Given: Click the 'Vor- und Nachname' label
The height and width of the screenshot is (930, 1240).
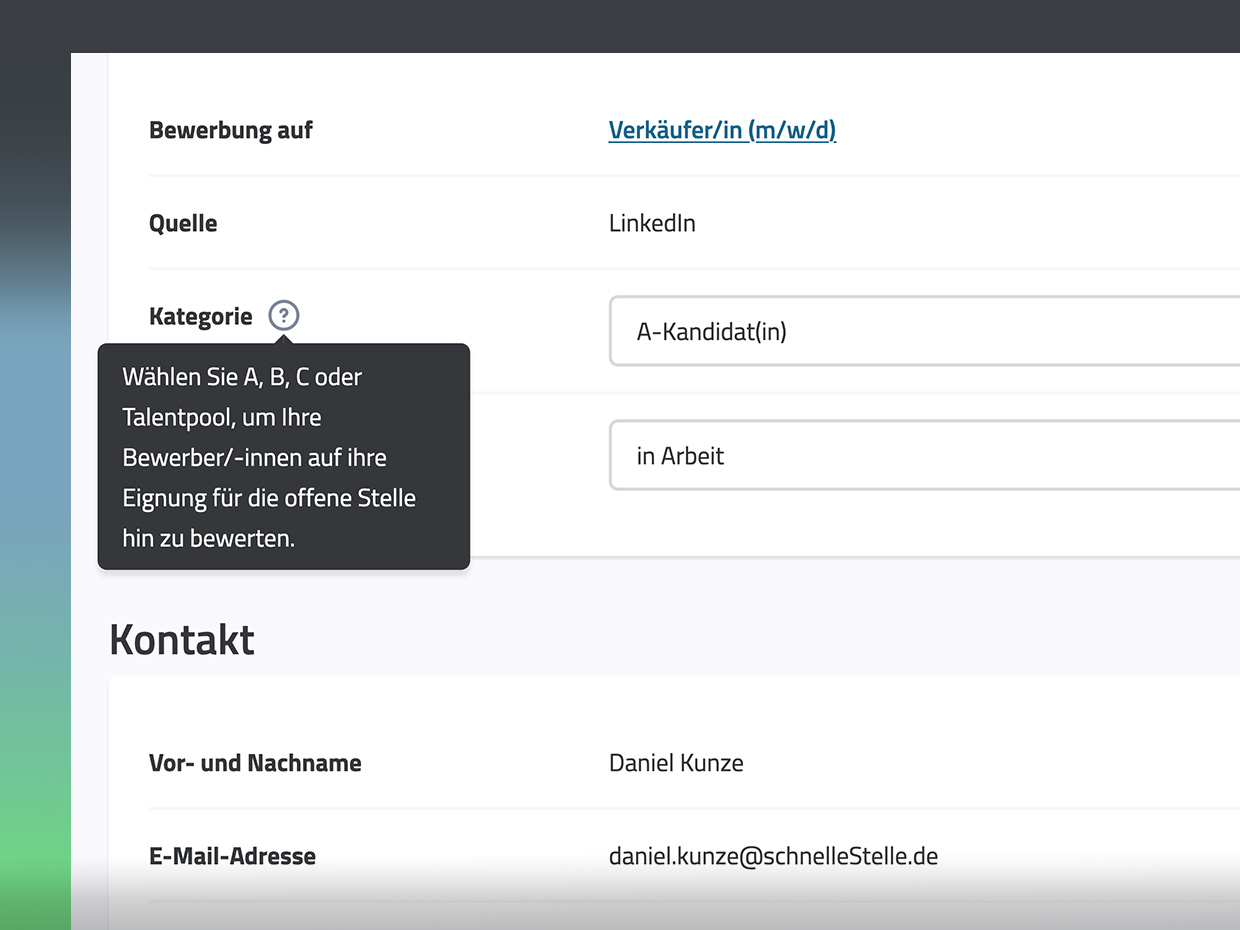Looking at the screenshot, I should [x=255, y=763].
